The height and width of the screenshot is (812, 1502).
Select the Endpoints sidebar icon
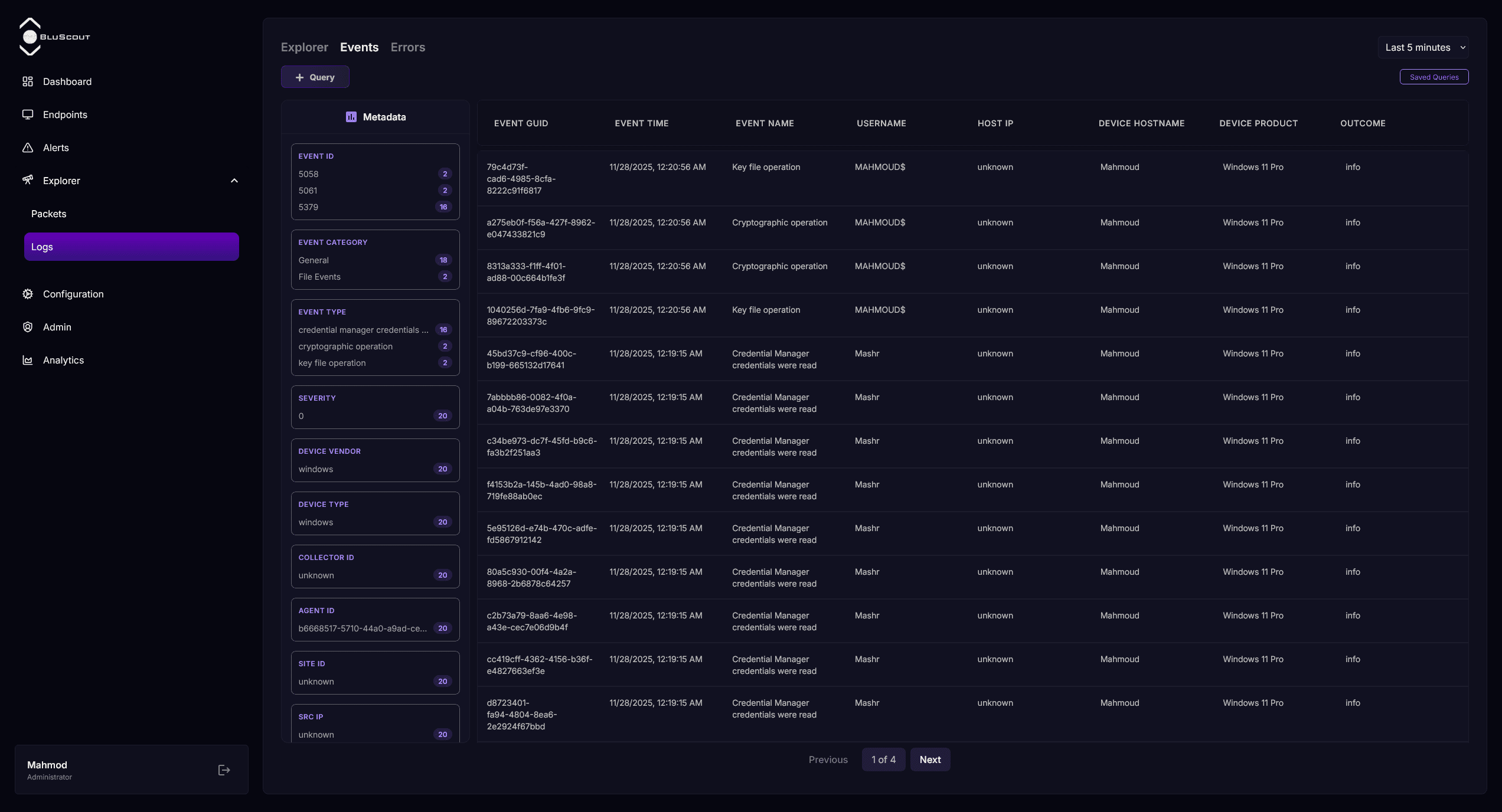point(28,114)
